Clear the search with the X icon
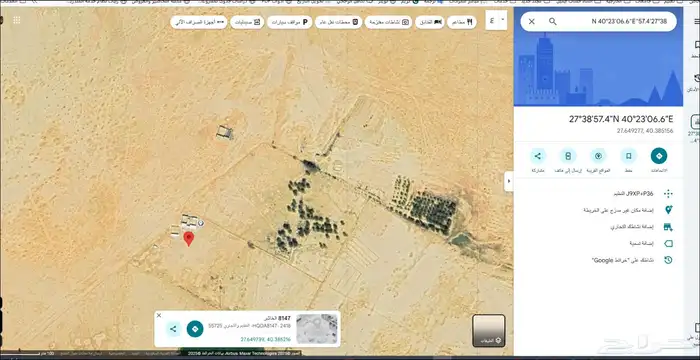 (x=532, y=21)
